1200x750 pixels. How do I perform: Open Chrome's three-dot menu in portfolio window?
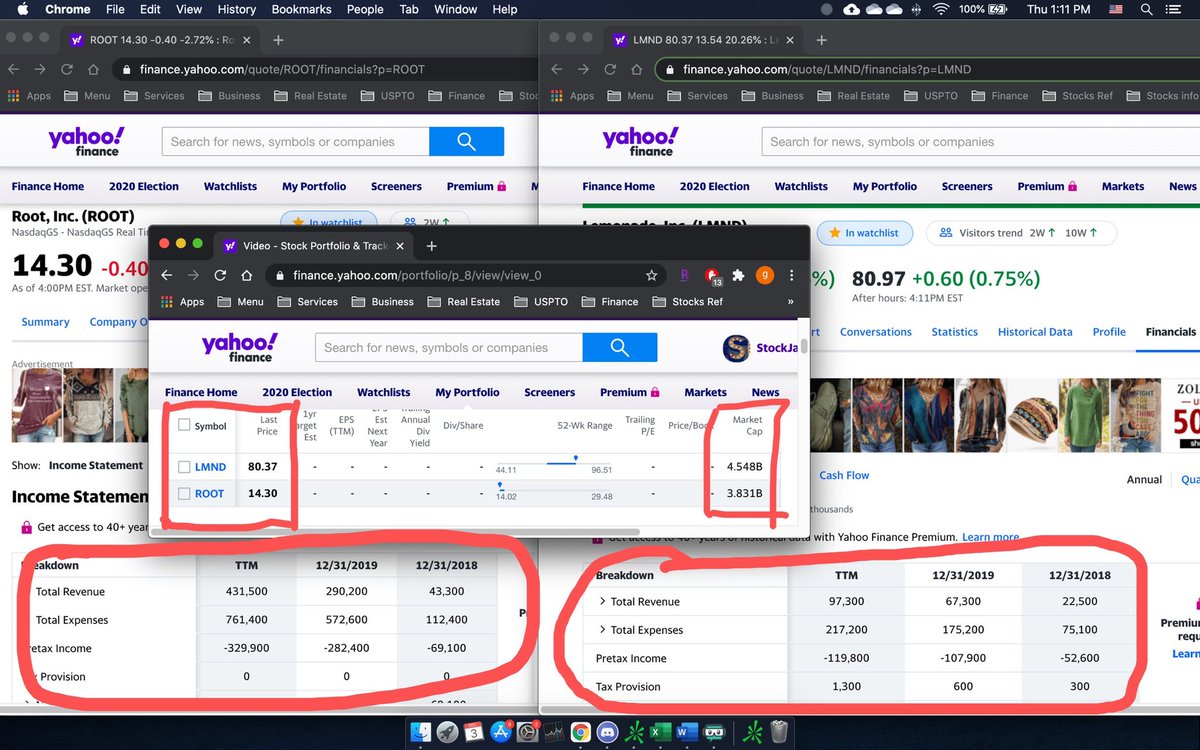click(791, 275)
